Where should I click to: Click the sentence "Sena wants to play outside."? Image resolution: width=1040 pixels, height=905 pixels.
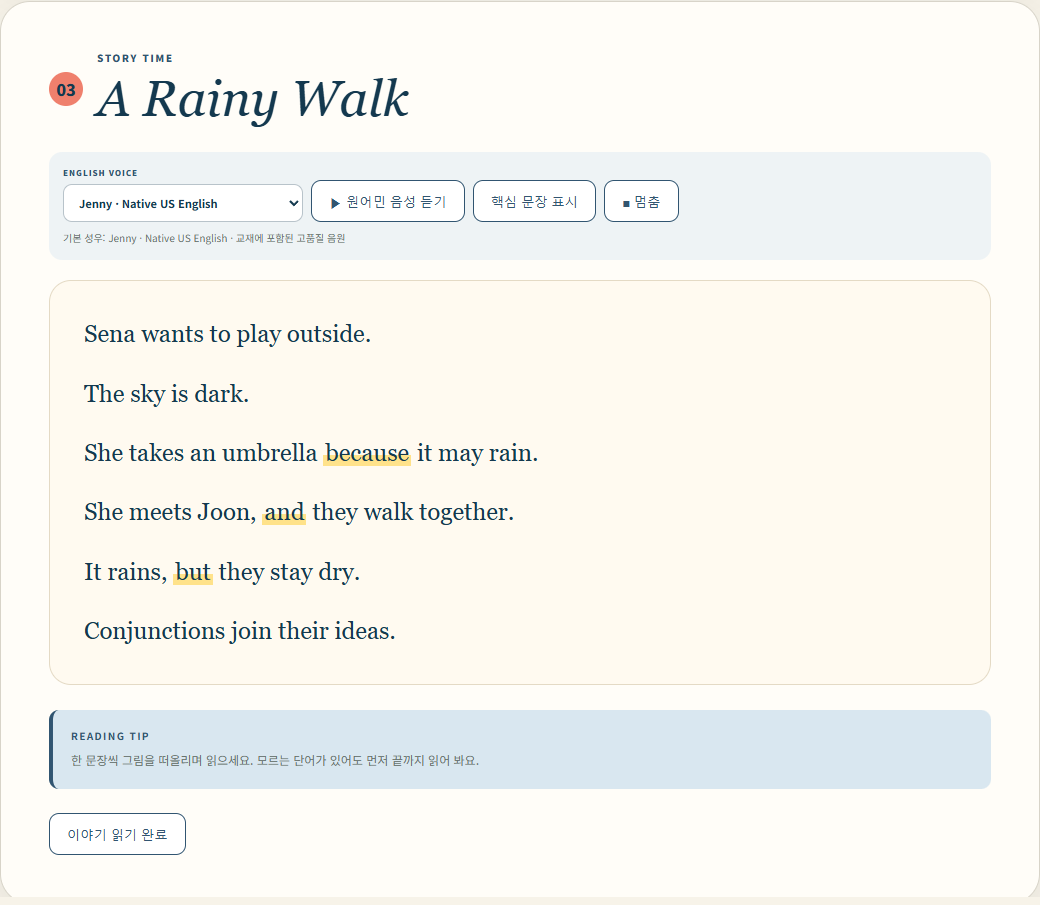pyautogui.click(x=228, y=334)
